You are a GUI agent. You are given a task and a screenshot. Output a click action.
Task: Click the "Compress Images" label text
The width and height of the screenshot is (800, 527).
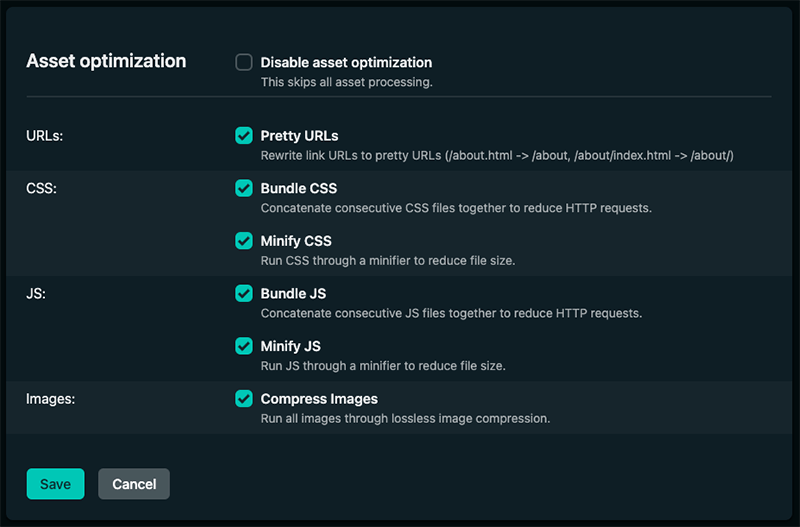tap(319, 399)
